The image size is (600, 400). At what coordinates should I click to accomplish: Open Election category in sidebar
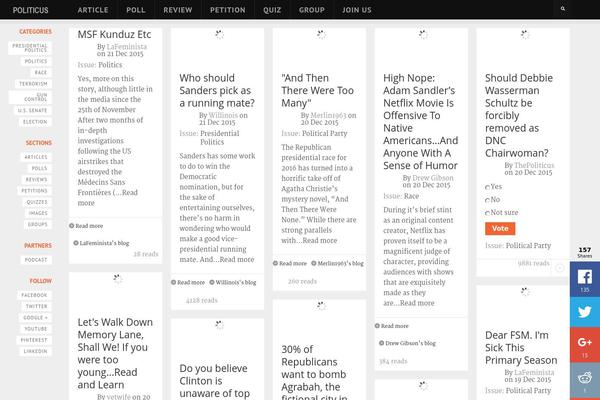[35, 122]
